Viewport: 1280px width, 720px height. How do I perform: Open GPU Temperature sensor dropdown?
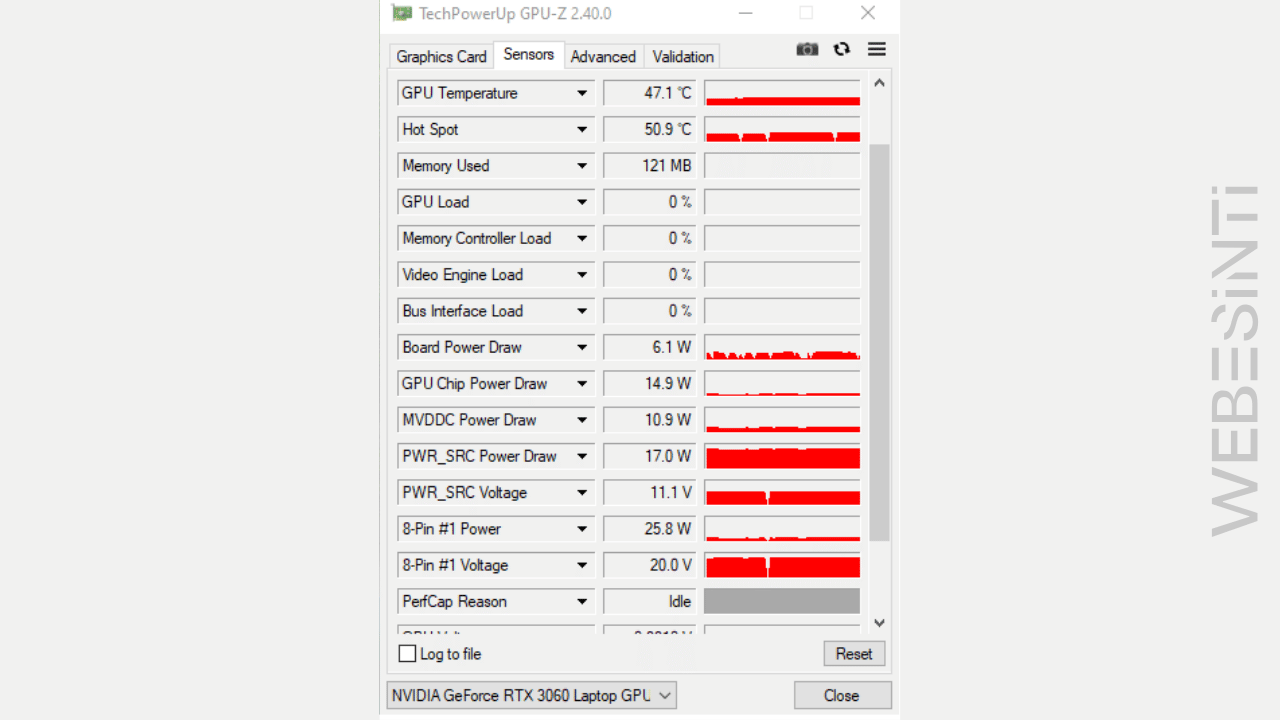click(x=581, y=93)
